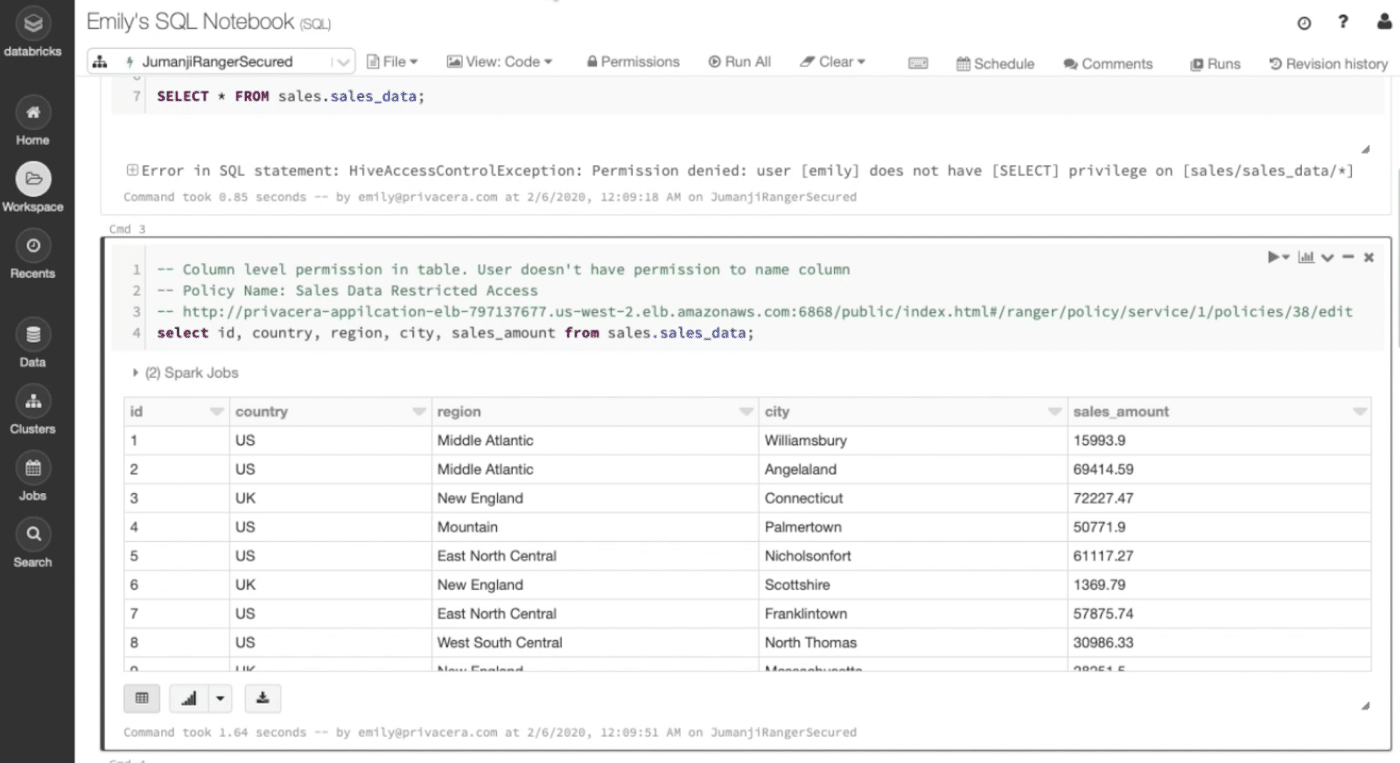Open the cluster selector JumanjiRangerSecured dropdown

tap(221, 61)
